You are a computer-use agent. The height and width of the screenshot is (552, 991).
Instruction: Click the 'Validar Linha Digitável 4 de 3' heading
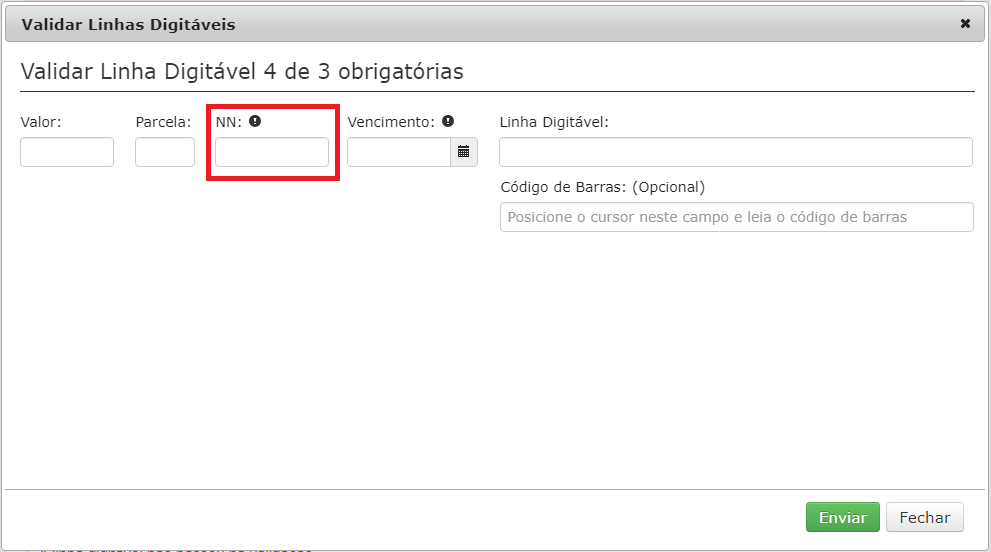tap(241, 72)
